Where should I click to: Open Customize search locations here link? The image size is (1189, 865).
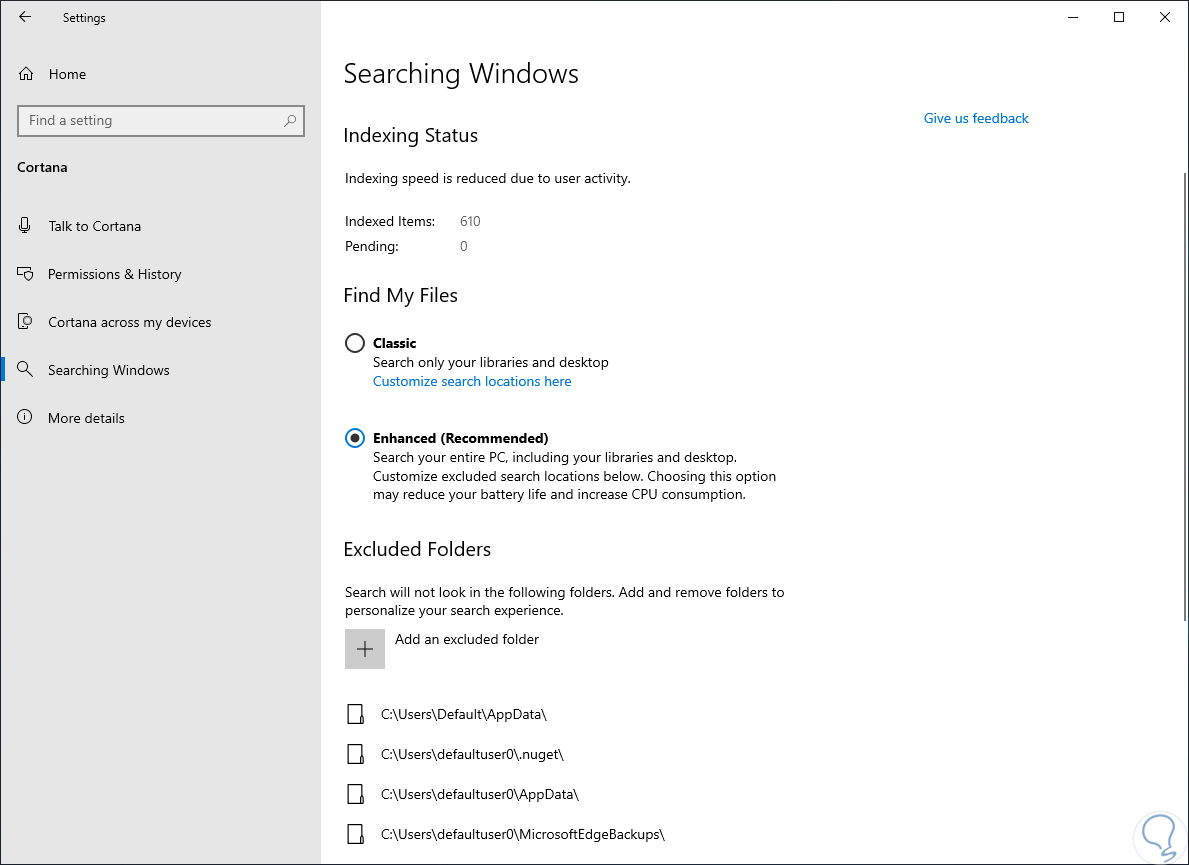[472, 381]
